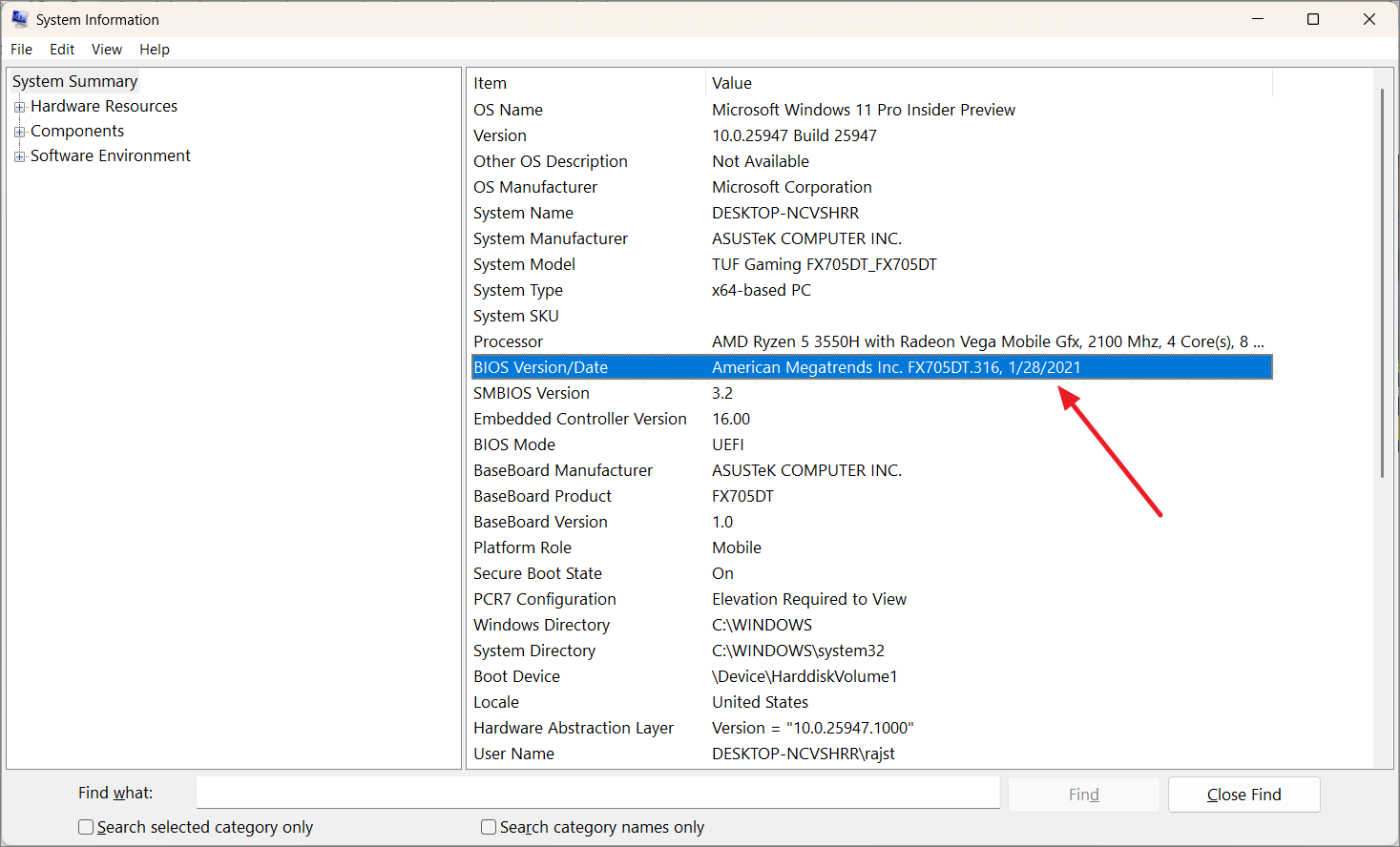
Task: Open the Help menu
Action: pos(154,49)
